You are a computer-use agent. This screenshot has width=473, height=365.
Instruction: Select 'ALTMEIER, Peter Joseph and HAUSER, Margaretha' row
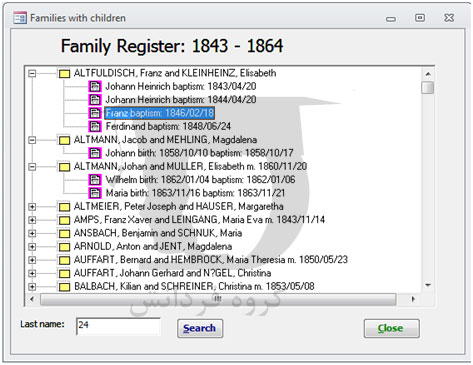click(x=179, y=207)
